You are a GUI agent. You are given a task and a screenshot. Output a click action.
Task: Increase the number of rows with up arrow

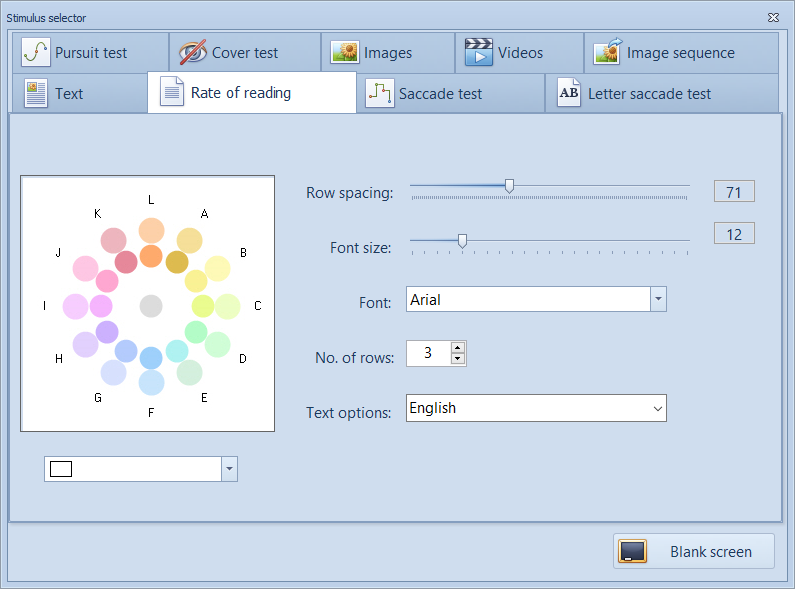point(458,348)
